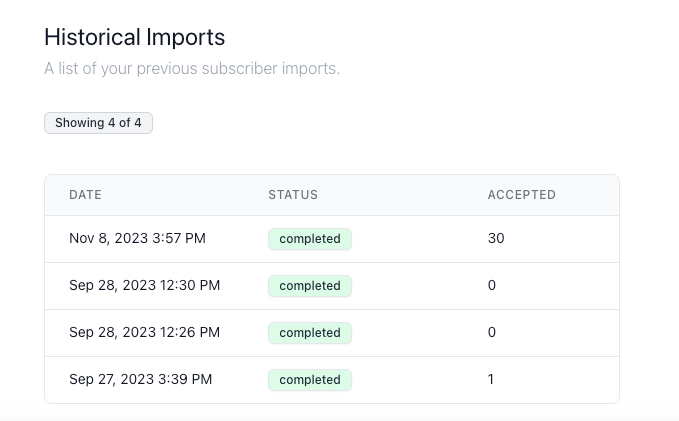The height and width of the screenshot is (421, 679).
Task: Click accepted count in 12:26 PM row
Action: [492, 333]
